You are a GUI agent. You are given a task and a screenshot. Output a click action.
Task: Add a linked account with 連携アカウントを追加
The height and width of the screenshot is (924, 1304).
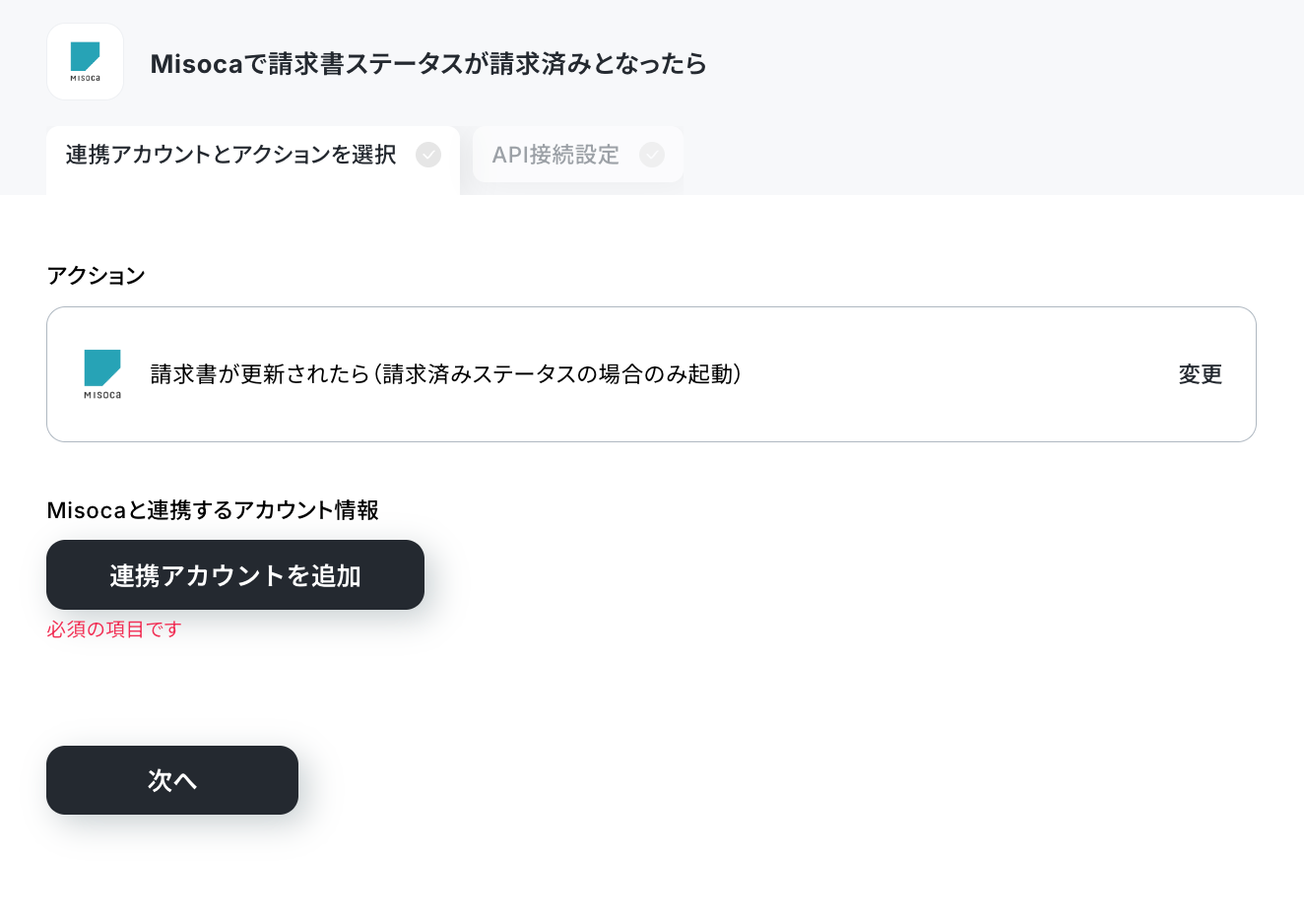[x=235, y=575]
